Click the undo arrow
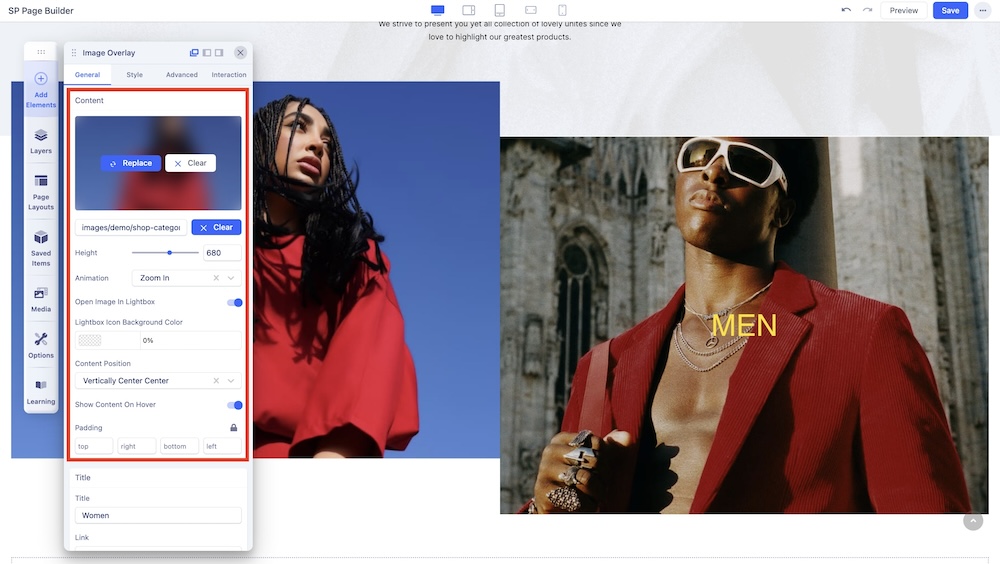The height and width of the screenshot is (564, 1000). pyautogui.click(x=846, y=10)
